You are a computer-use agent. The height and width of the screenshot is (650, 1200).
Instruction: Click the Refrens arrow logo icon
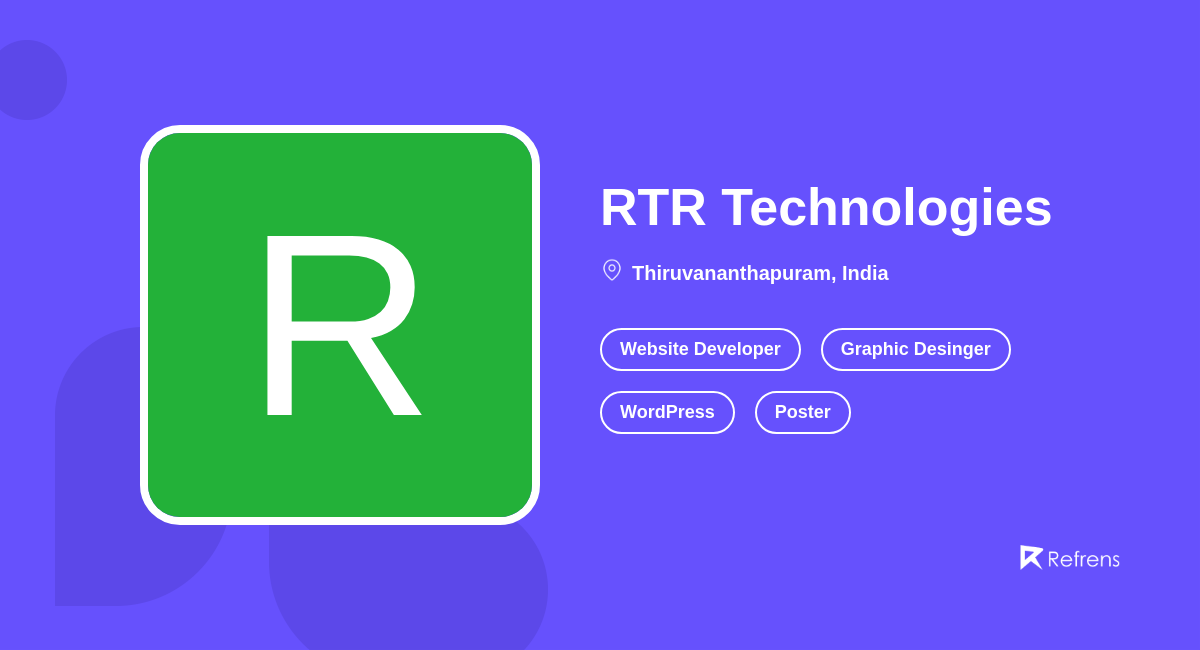1031,557
